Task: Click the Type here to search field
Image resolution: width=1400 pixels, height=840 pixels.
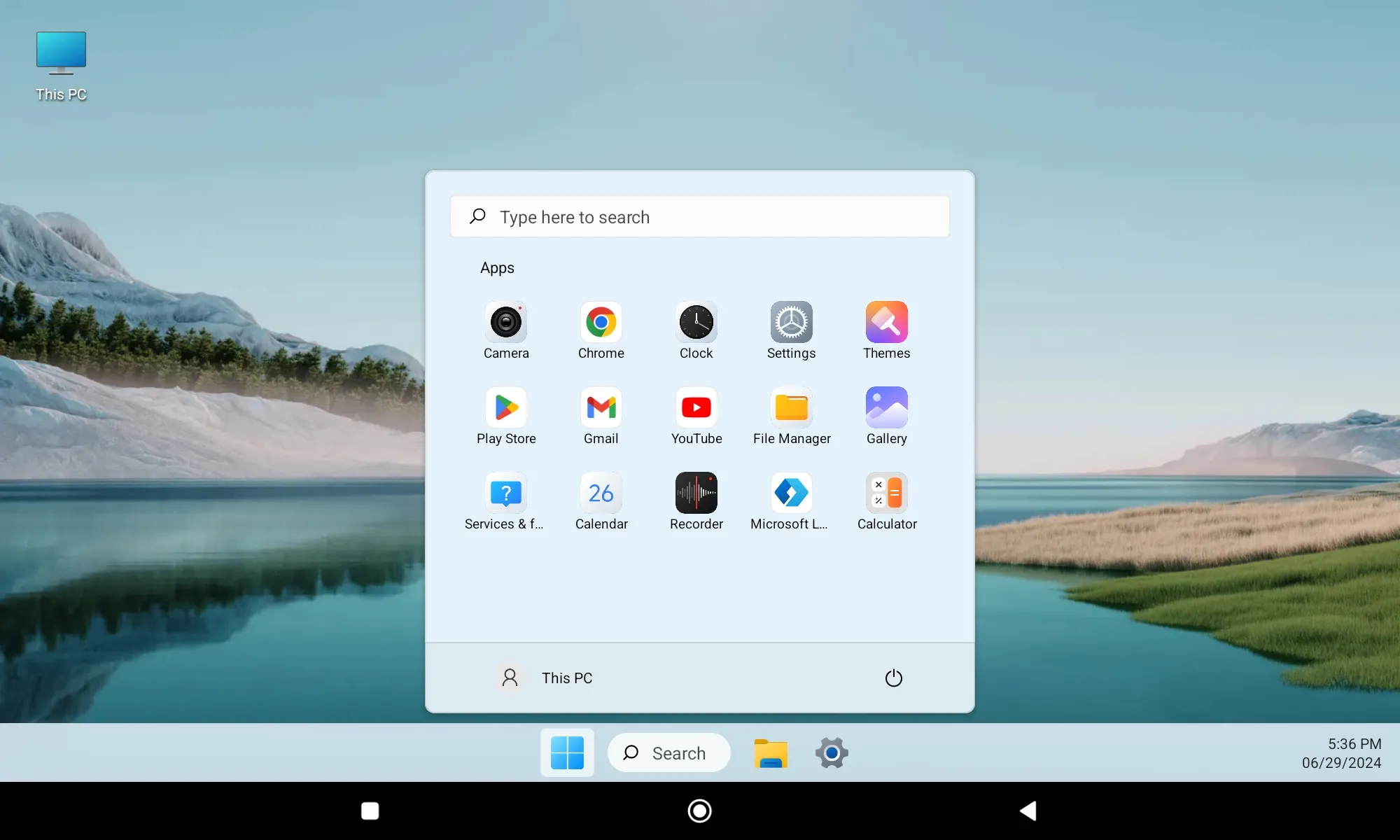Action: coord(700,216)
